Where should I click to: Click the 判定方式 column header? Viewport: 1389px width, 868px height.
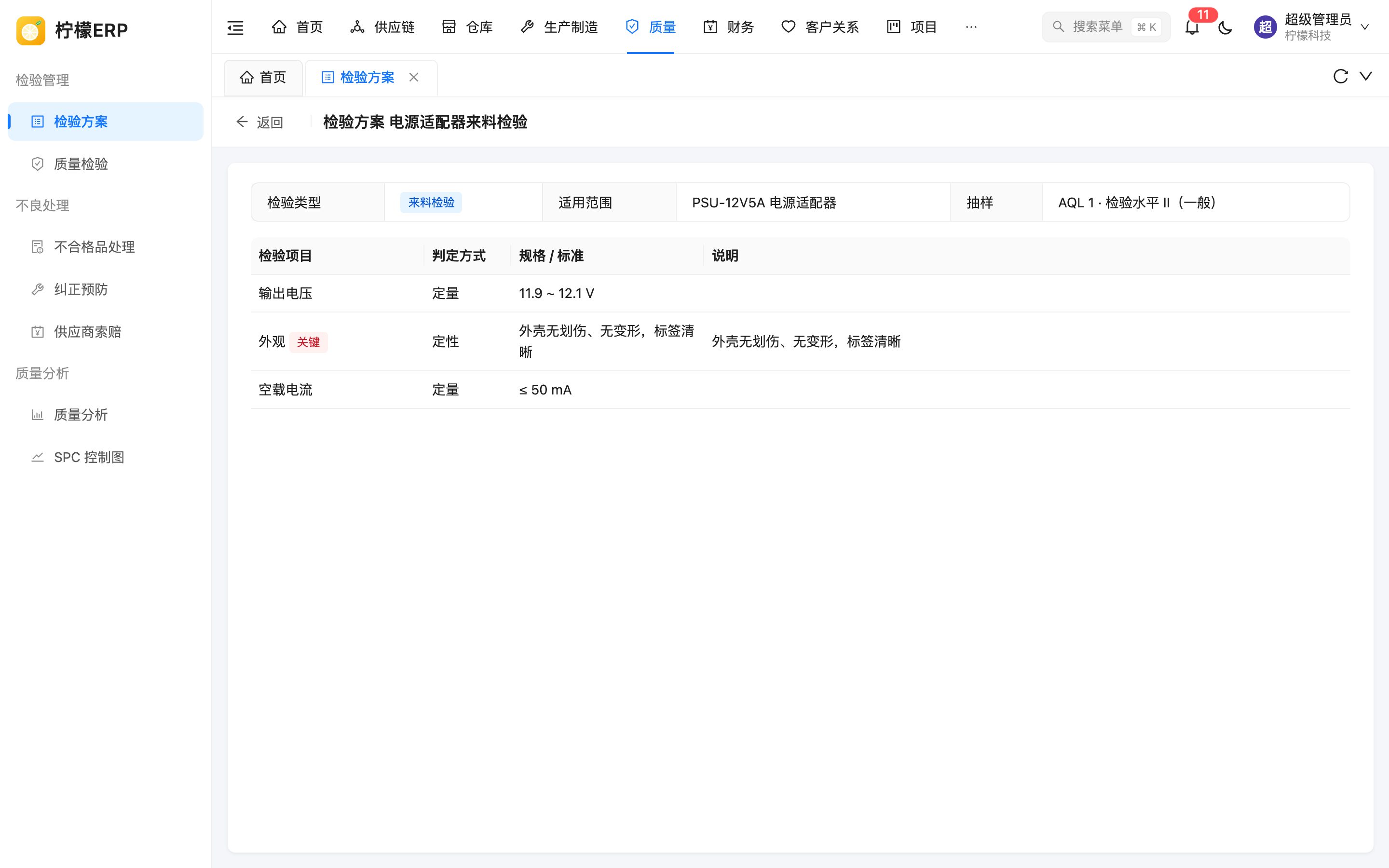point(459,256)
